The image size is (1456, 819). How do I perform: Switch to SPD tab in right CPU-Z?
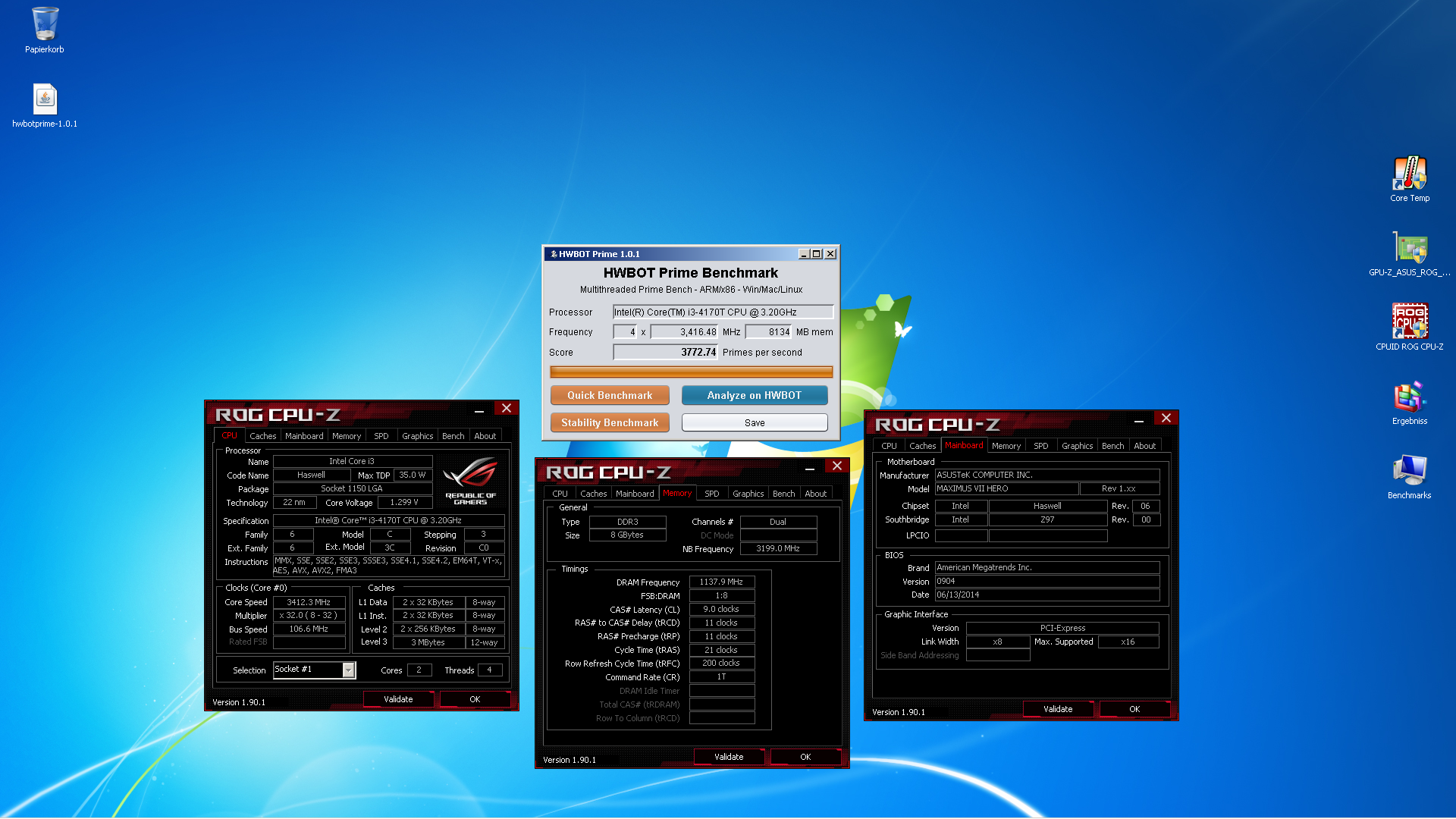click(1041, 446)
